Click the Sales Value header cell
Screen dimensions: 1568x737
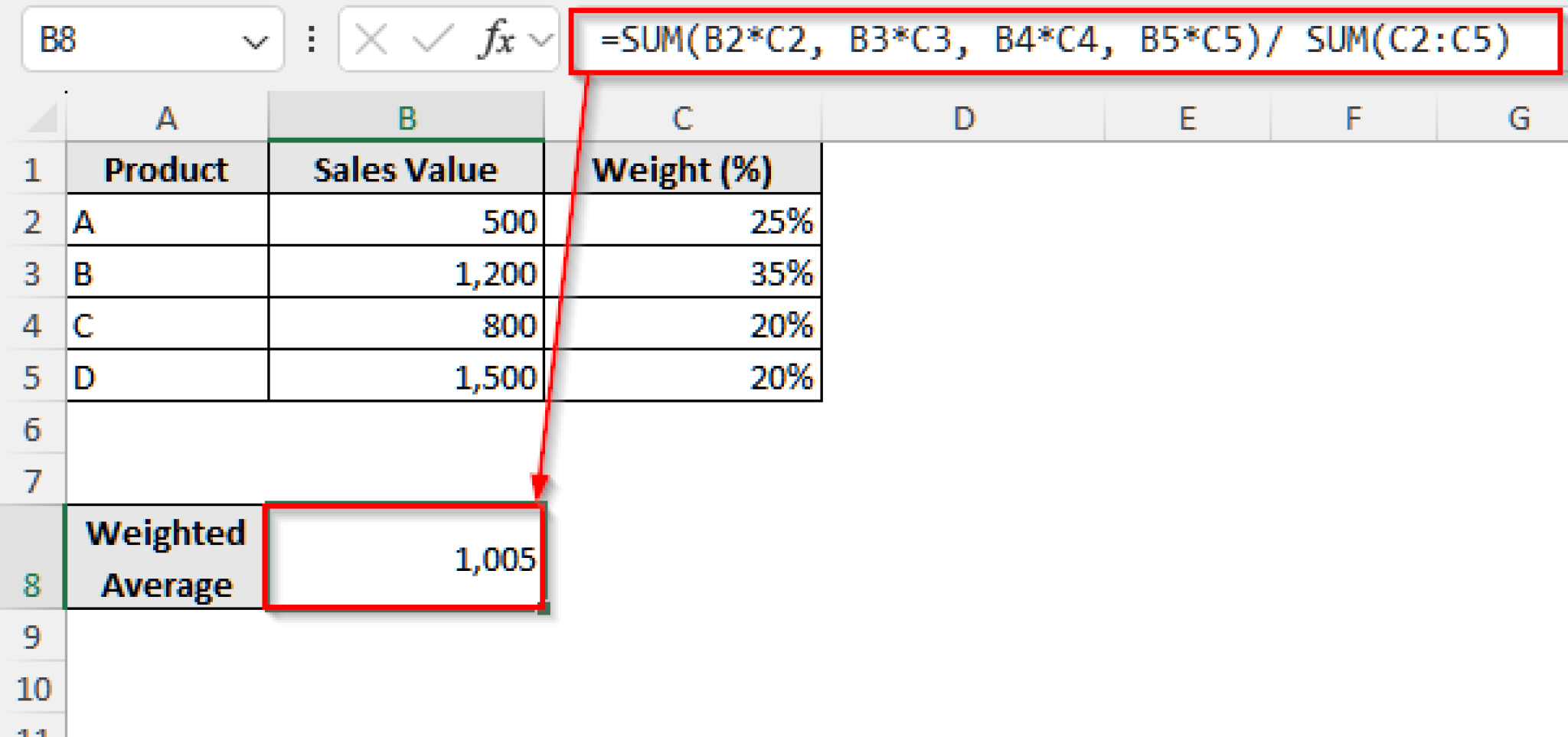[404, 170]
